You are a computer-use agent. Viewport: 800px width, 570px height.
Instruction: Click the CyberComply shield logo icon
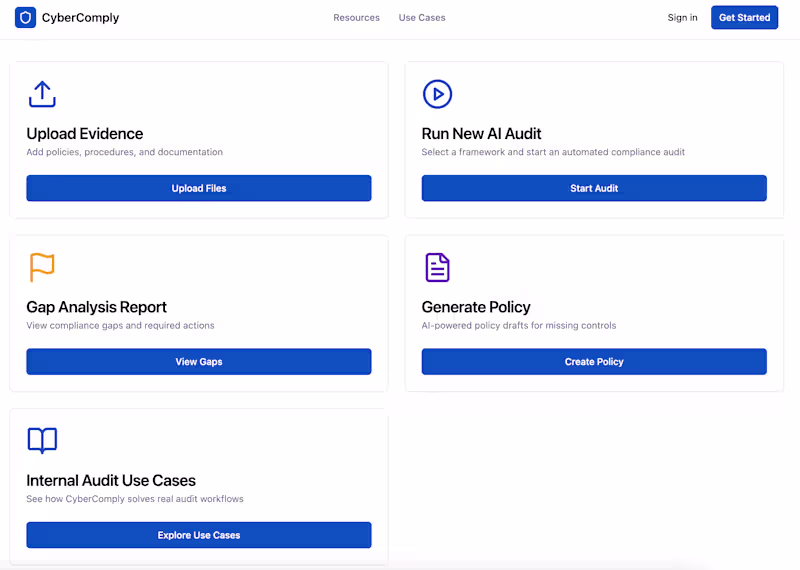26,17
